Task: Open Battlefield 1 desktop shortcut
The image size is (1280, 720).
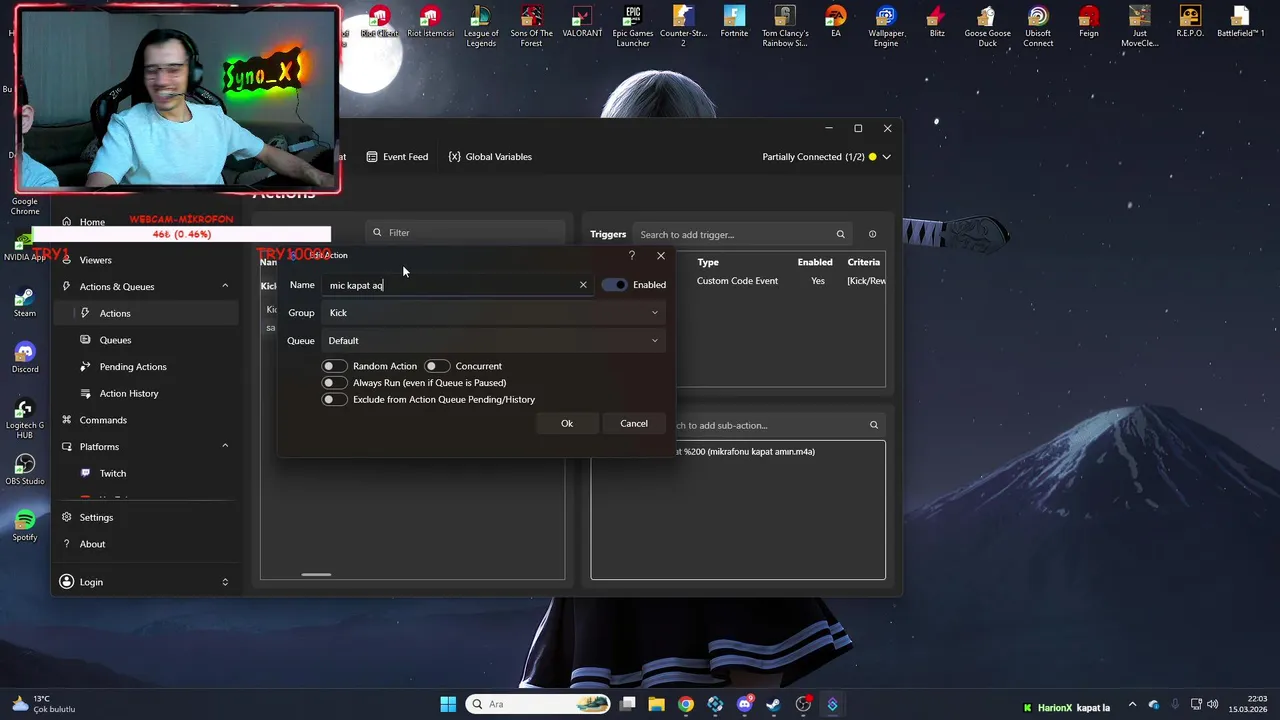Action: pos(1241,22)
